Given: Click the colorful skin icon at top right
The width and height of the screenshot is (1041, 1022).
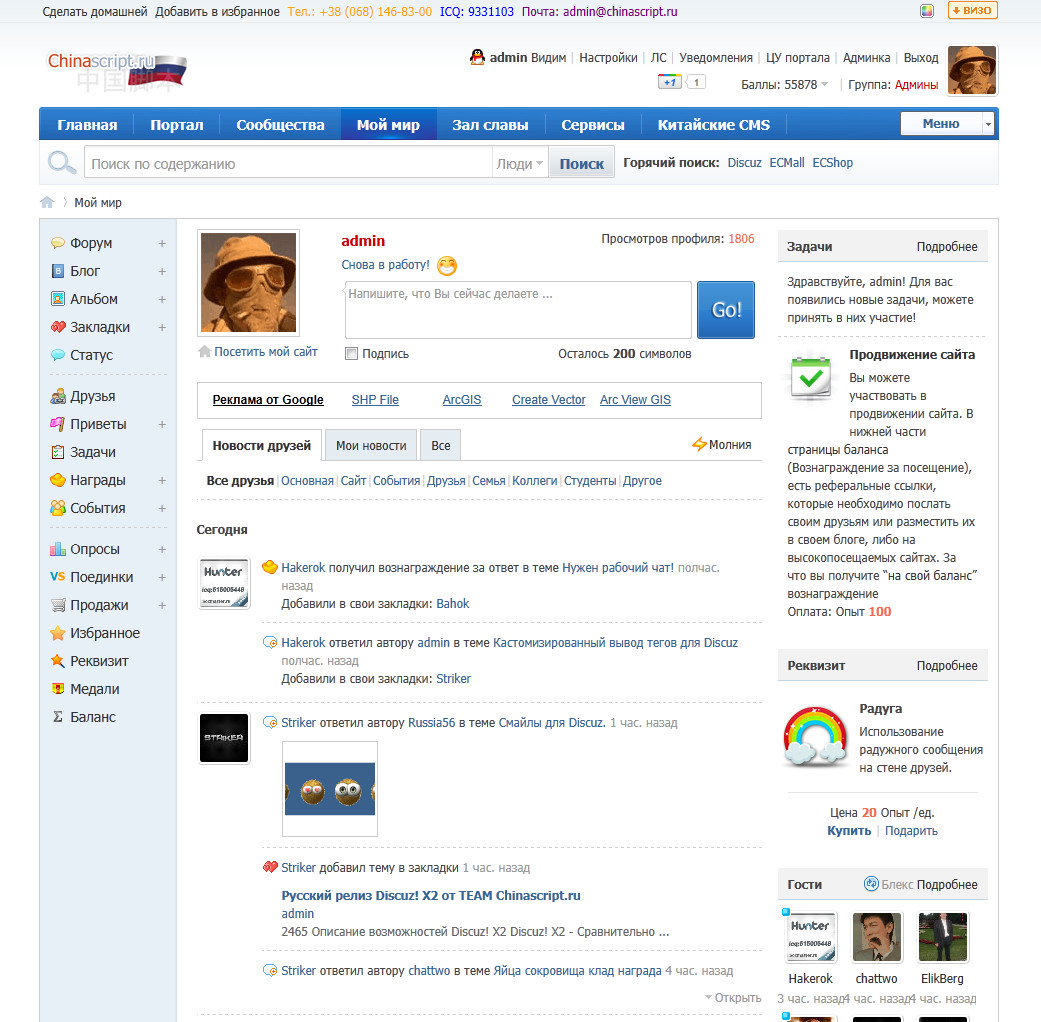Looking at the screenshot, I should [x=927, y=11].
